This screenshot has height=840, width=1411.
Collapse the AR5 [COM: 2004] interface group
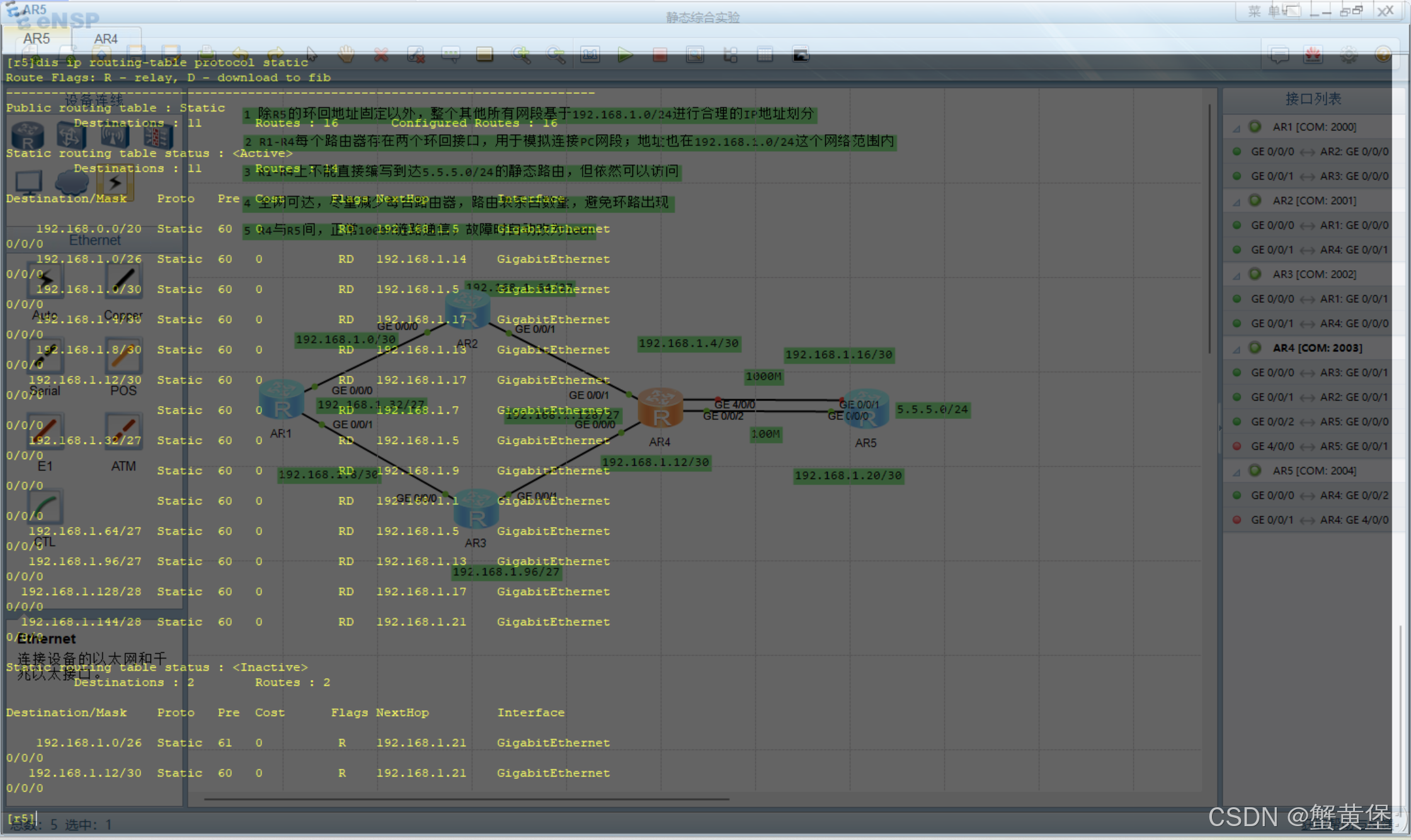pos(1237,472)
